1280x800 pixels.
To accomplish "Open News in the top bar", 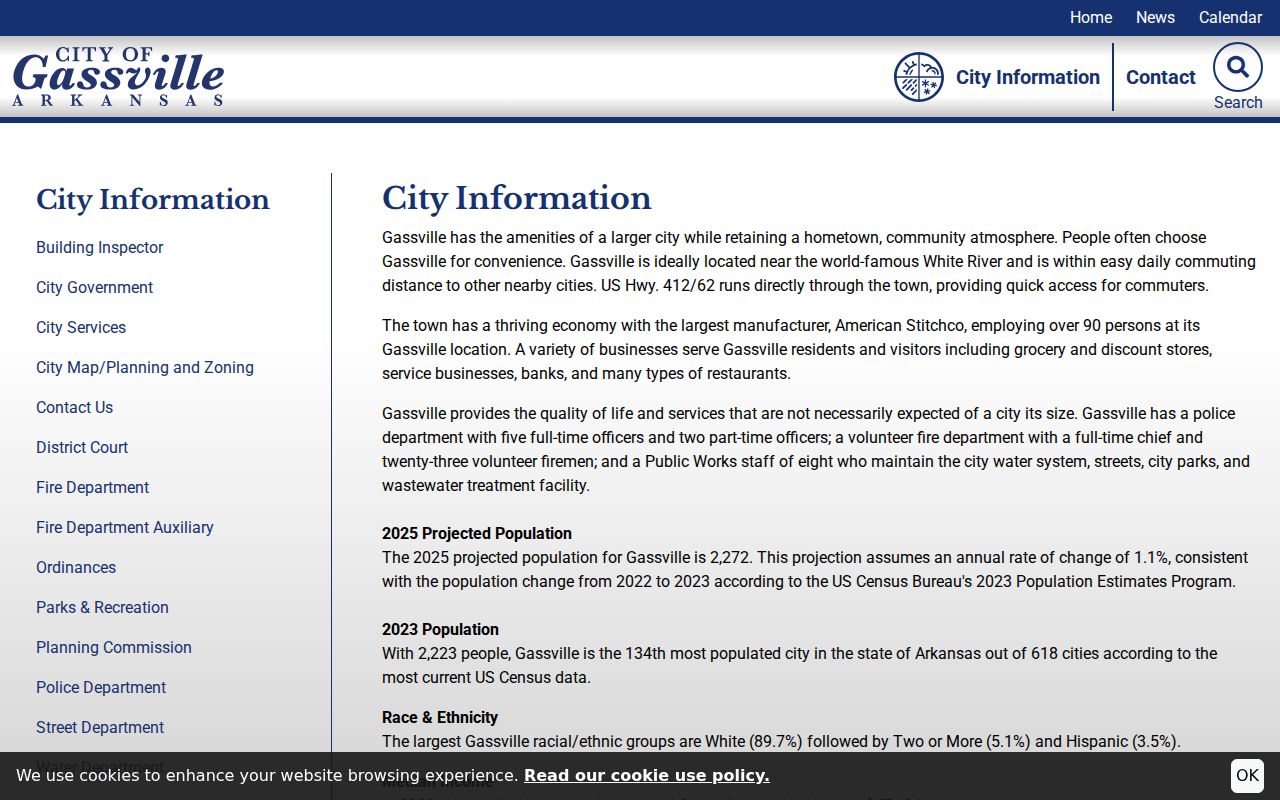I will tap(1155, 17).
